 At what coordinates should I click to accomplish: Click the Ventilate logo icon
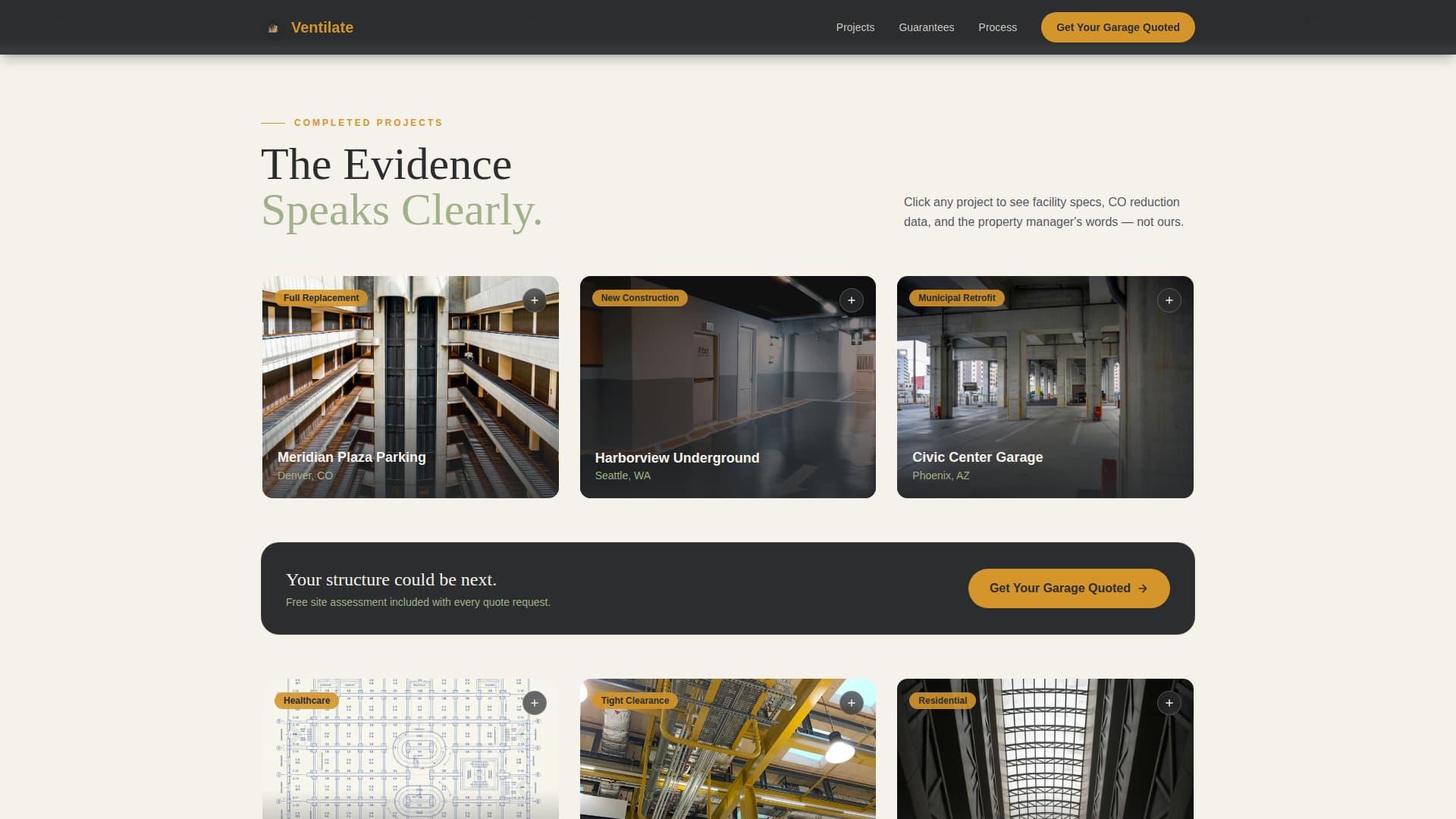click(273, 28)
